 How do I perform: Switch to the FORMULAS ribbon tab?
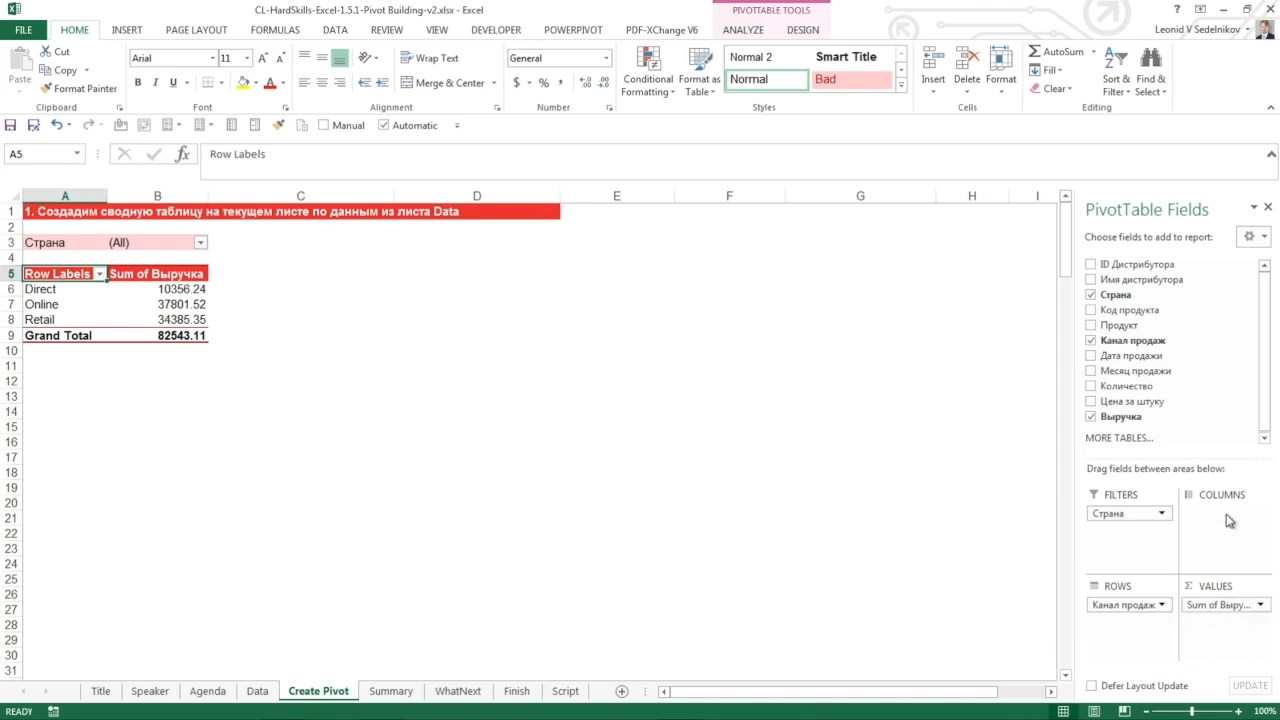275,30
